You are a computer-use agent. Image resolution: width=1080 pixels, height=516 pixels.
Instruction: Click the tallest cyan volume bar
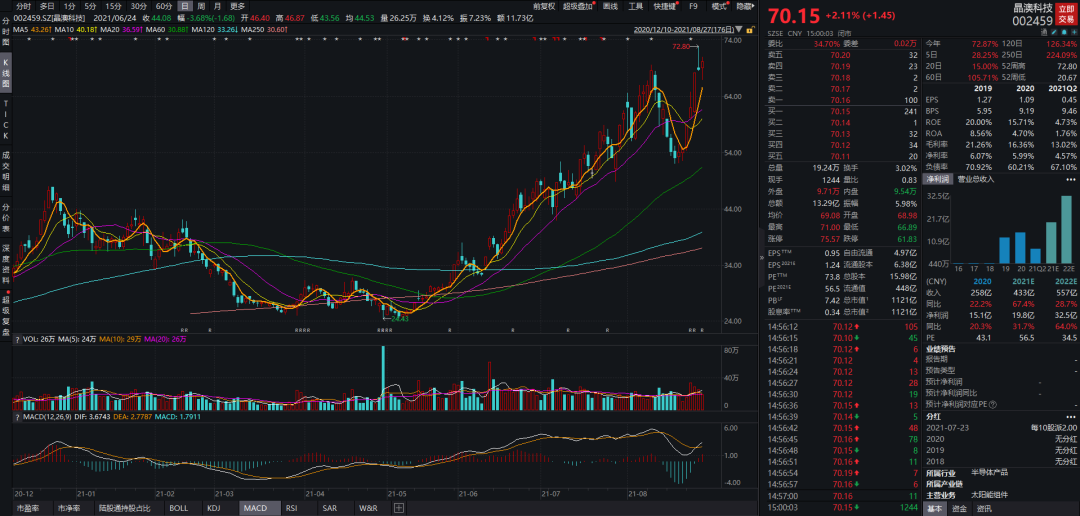[x=382, y=380]
